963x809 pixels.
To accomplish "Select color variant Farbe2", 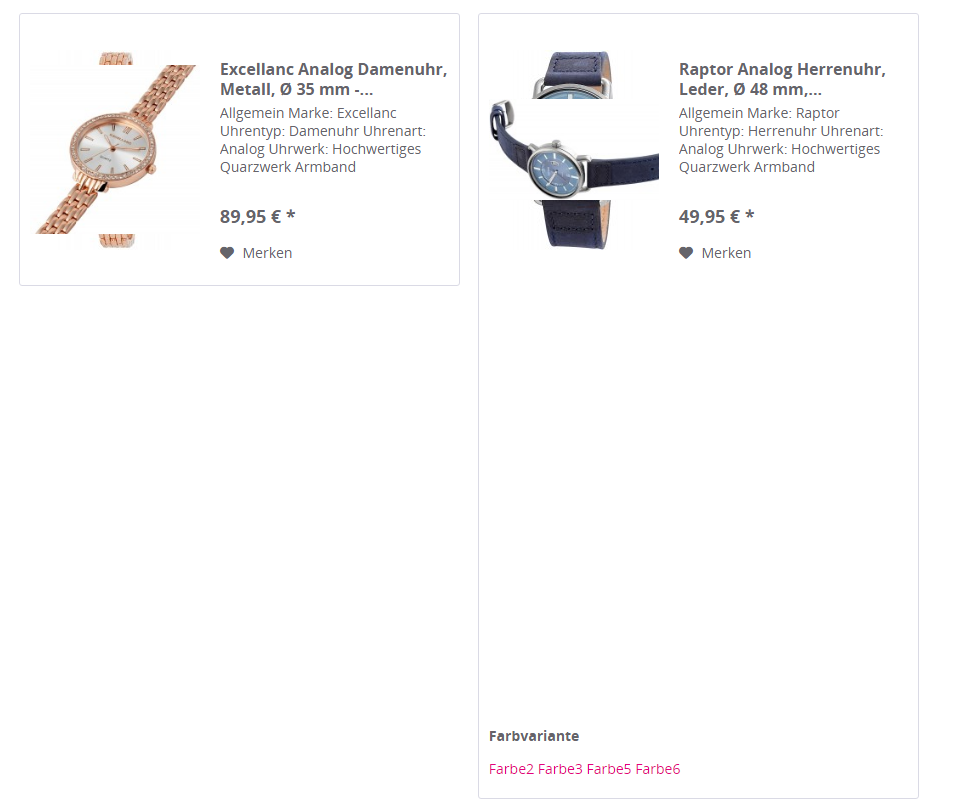I will coord(511,769).
